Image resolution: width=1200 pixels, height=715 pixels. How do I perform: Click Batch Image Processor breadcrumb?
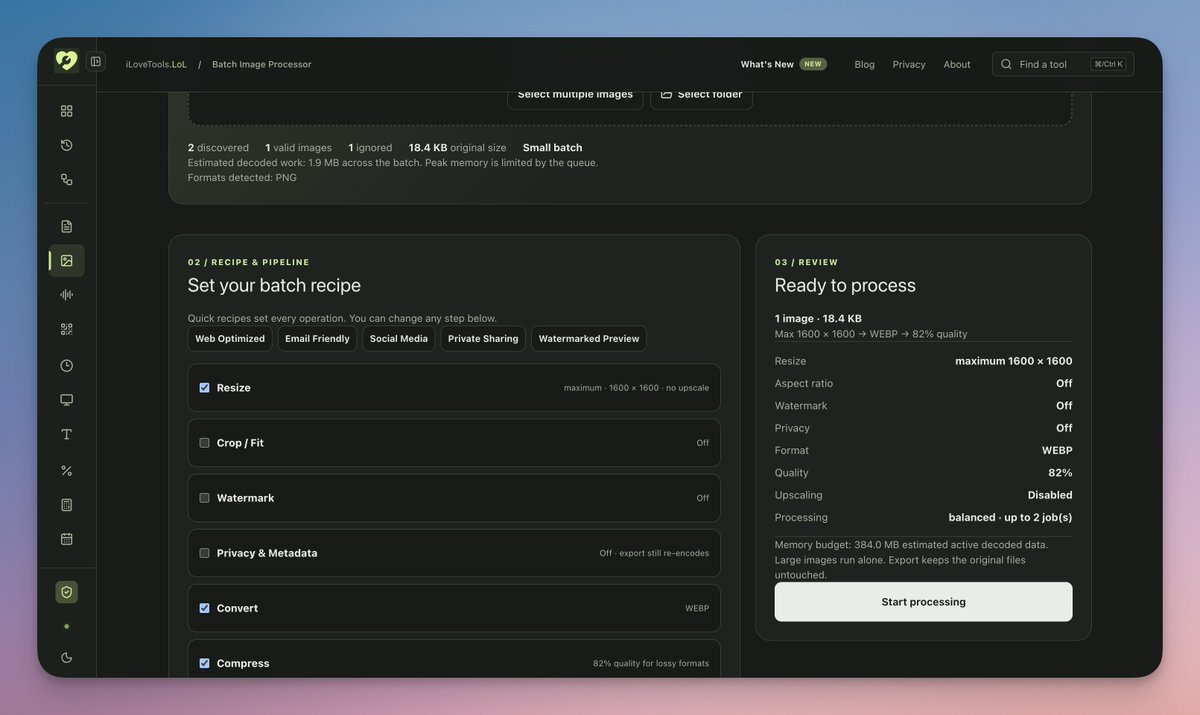262,64
